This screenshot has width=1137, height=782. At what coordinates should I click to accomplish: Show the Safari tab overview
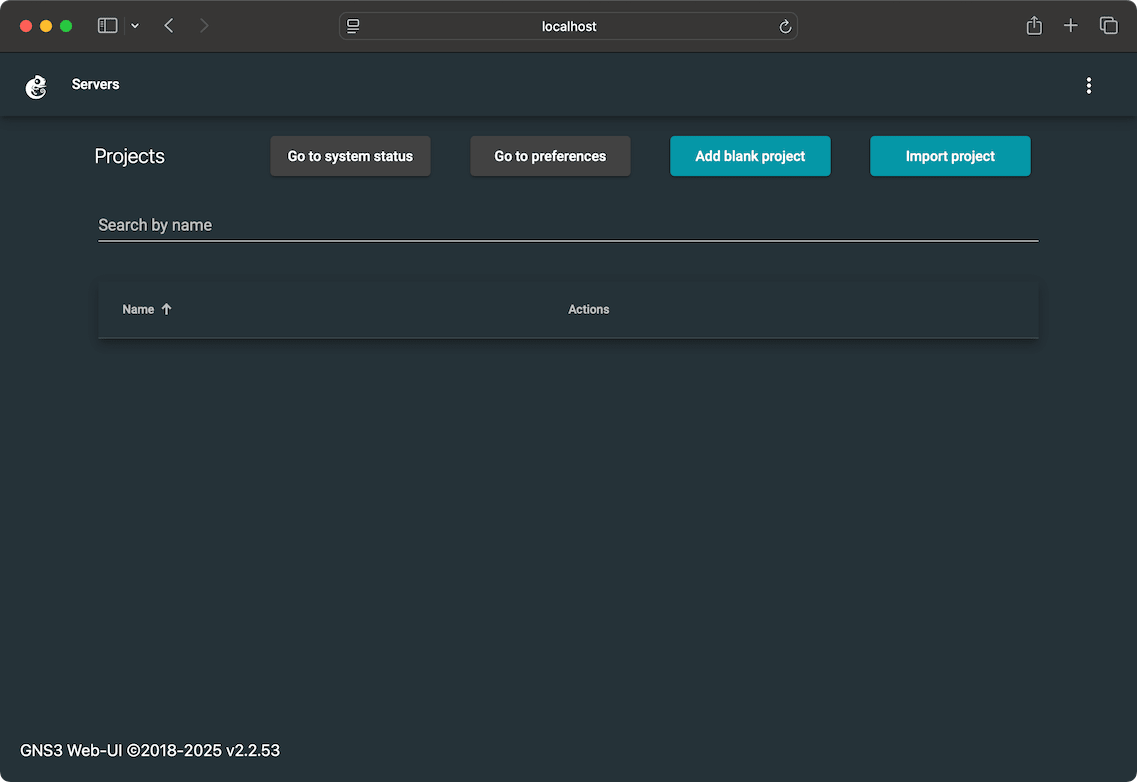tap(1108, 25)
